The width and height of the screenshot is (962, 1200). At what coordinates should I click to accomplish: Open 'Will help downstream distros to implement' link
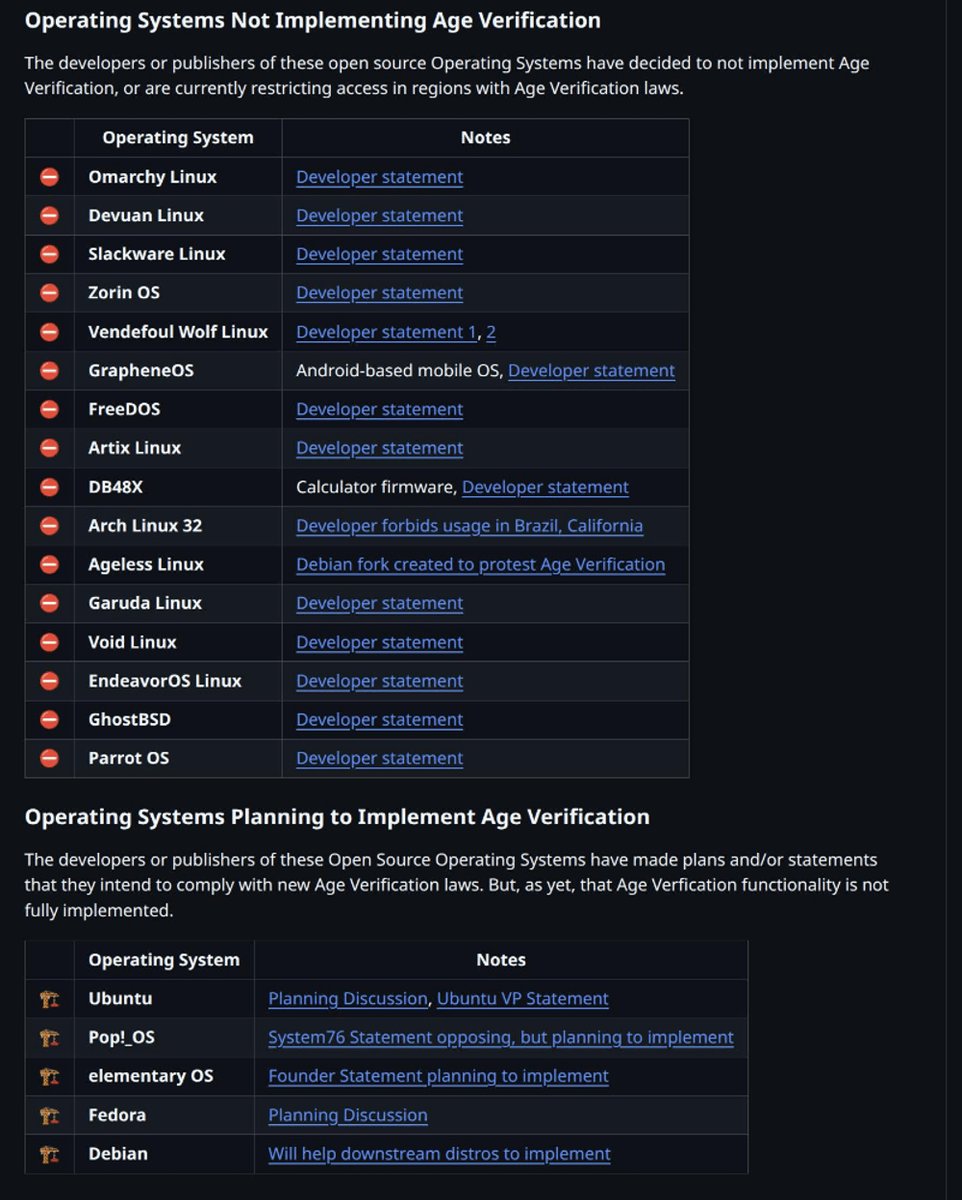point(439,1154)
